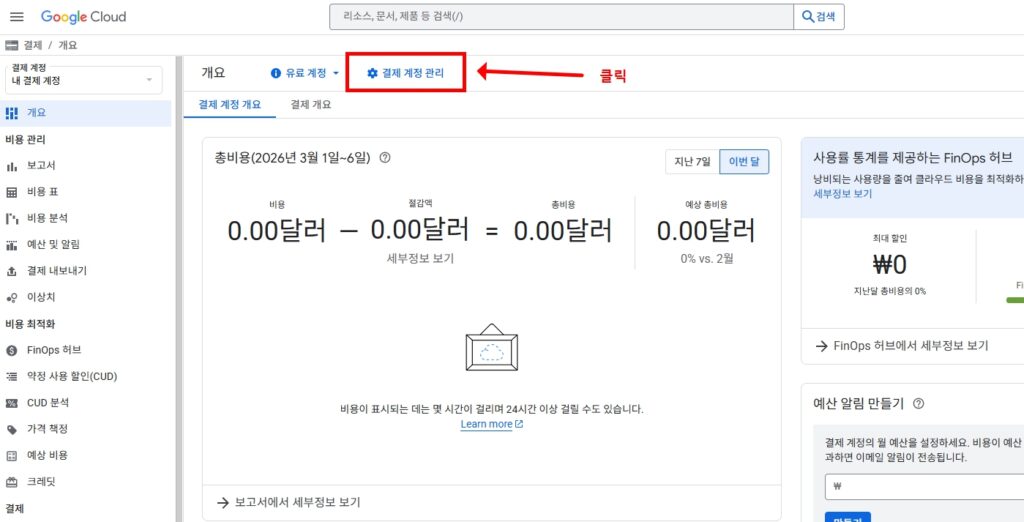Click external link icon beside Learn more
This screenshot has width=1024, height=522.
pyautogui.click(x=519, y=424)
